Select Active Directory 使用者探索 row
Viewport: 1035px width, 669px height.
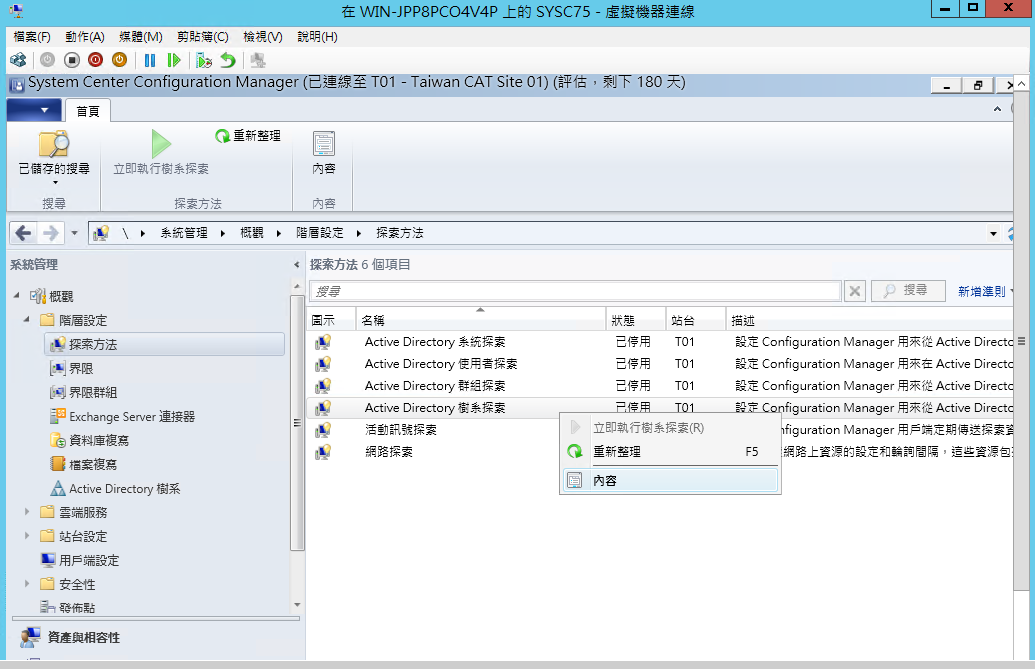(660, 364)
